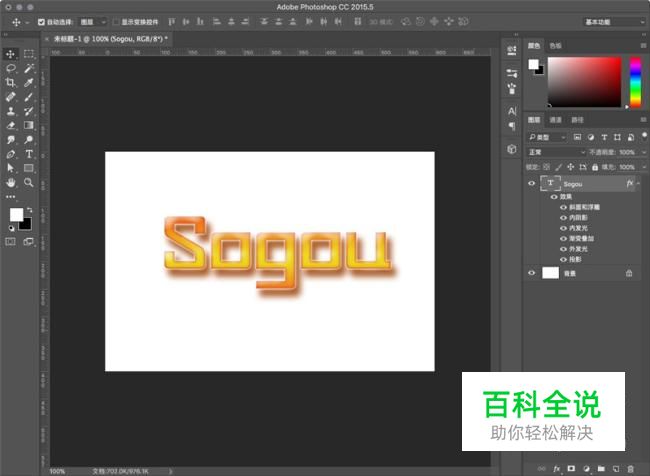This screenshot has width=650, height=476.
Task: Select the Magic Wand tool
Action: pos(29,68)
